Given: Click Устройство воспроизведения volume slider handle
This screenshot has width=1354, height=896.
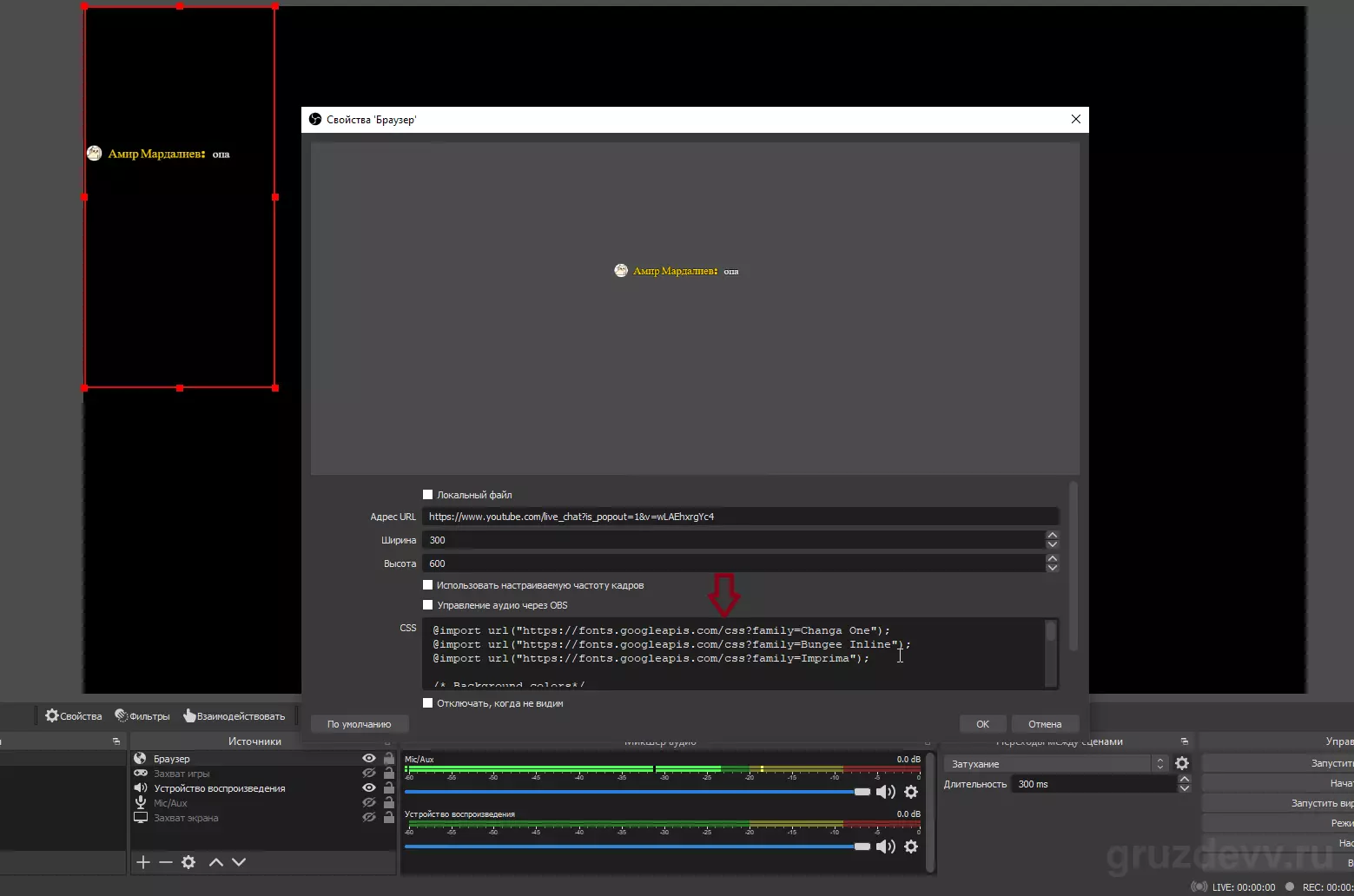Looking at the screenshot, I should 862,847.
